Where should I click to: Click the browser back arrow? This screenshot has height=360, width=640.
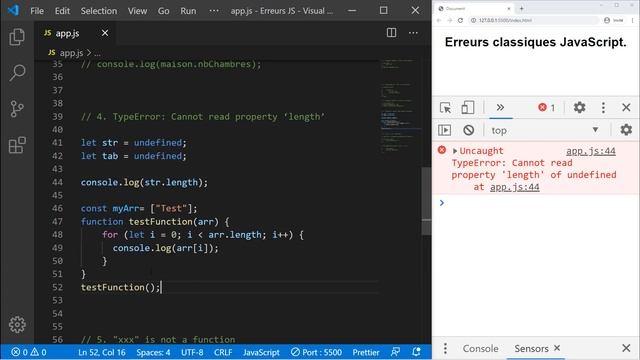[439, 20]
